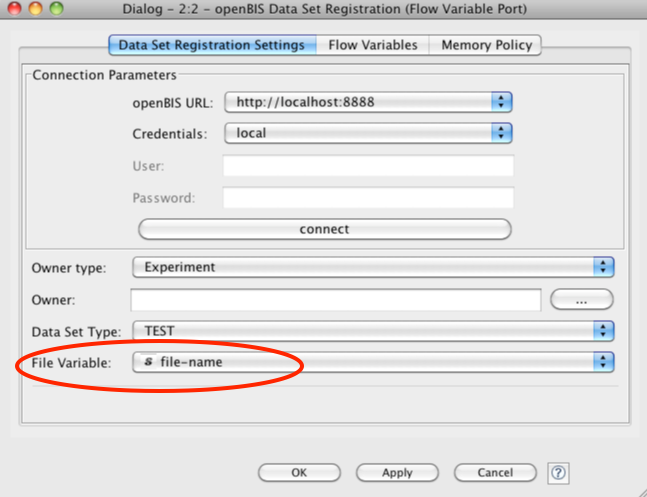647x497 pixels.
Task: Open the File Variable dropdown
Action: pyautogui.click(x=373, y=362)
